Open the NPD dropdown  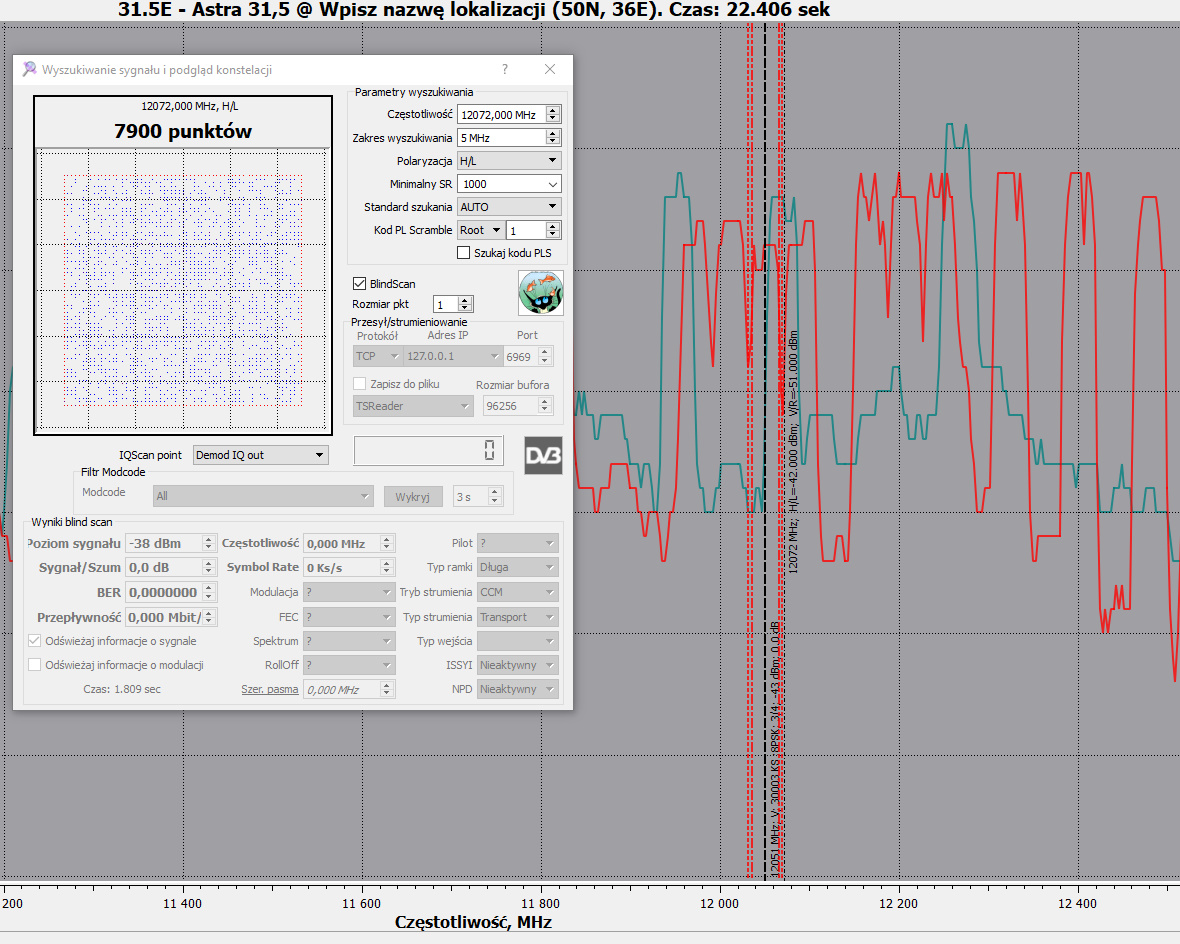point(518,689)
